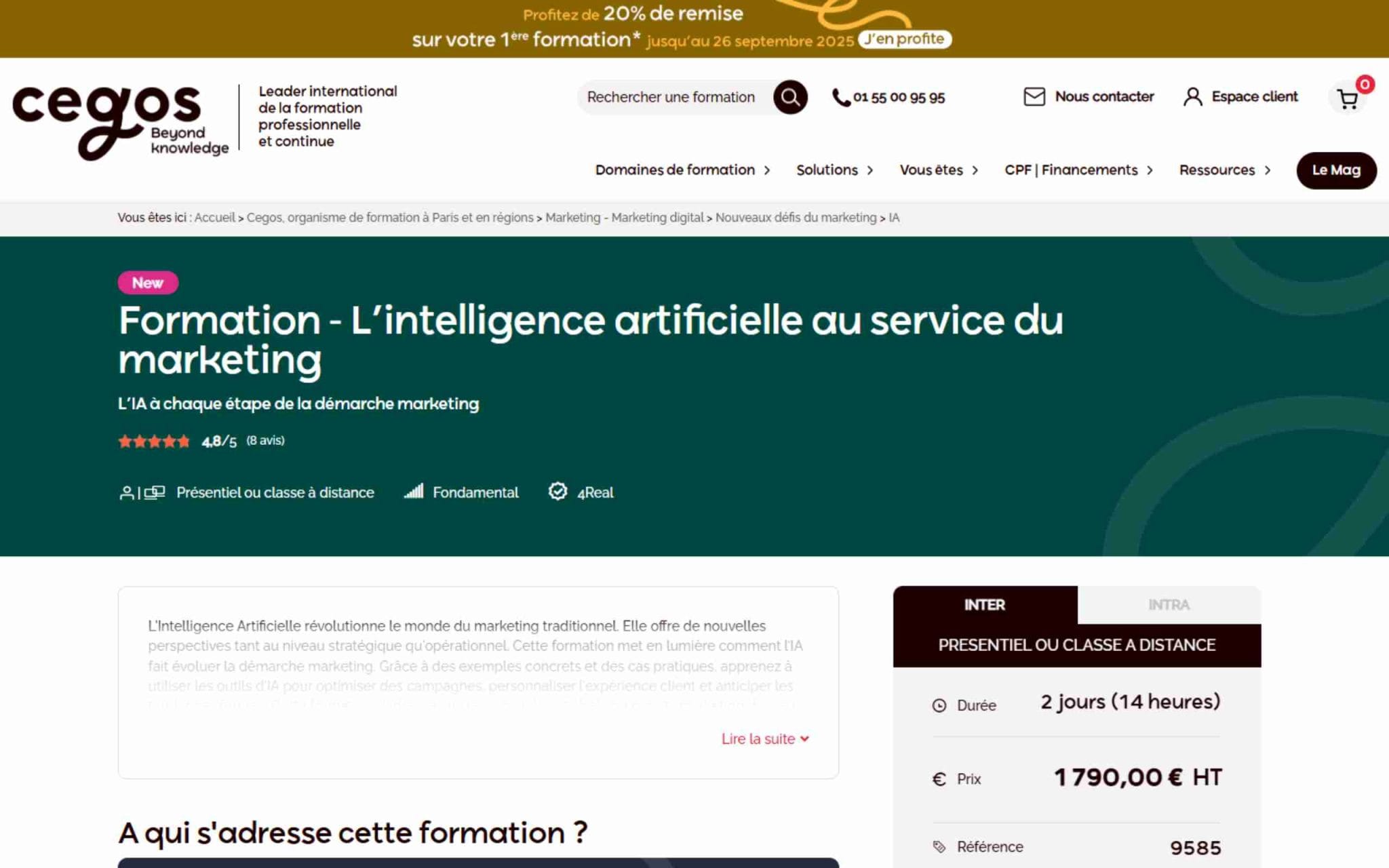Switch to the INTRA tab
Screen dimensions: 1389x868
click(1169, 605)
